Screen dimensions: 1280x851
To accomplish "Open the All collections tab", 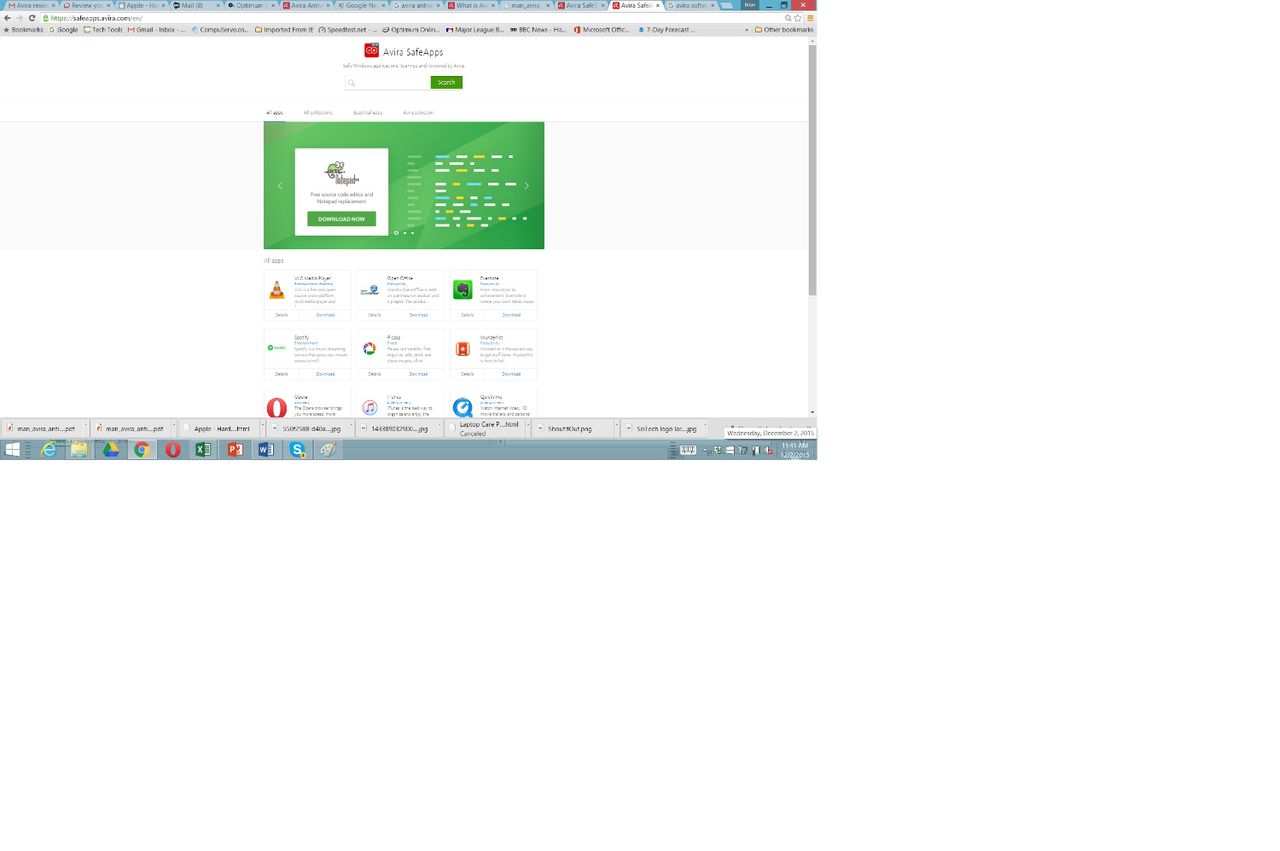I will point(318,113).
